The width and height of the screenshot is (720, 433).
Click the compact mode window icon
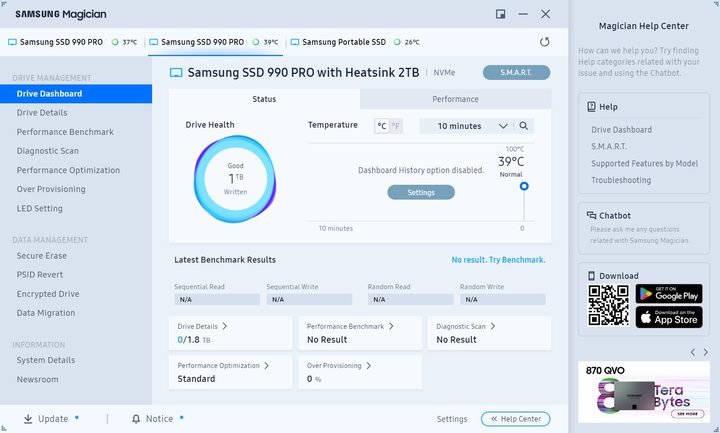pyautogui.click(x=501, y=14)
